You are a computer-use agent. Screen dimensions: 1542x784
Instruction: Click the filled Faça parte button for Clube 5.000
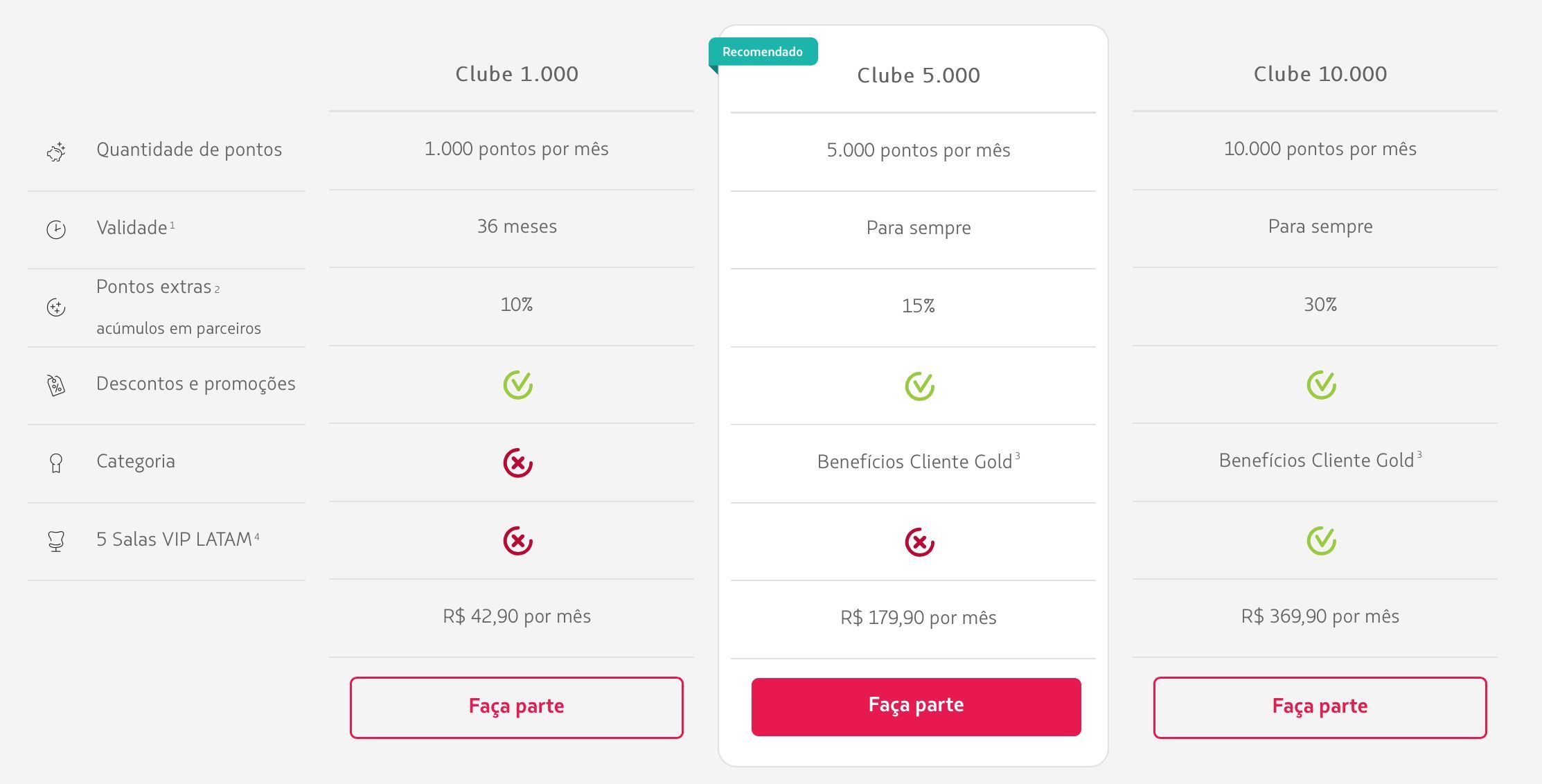tap(916, 706)
